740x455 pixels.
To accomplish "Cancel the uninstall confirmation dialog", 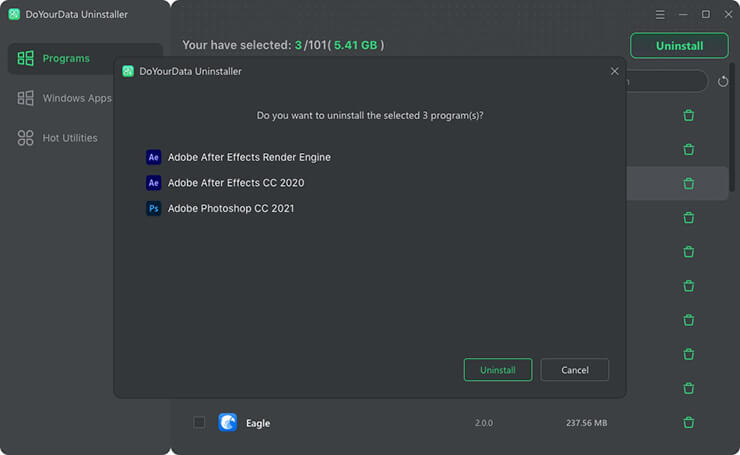I will tap(574, 370).
